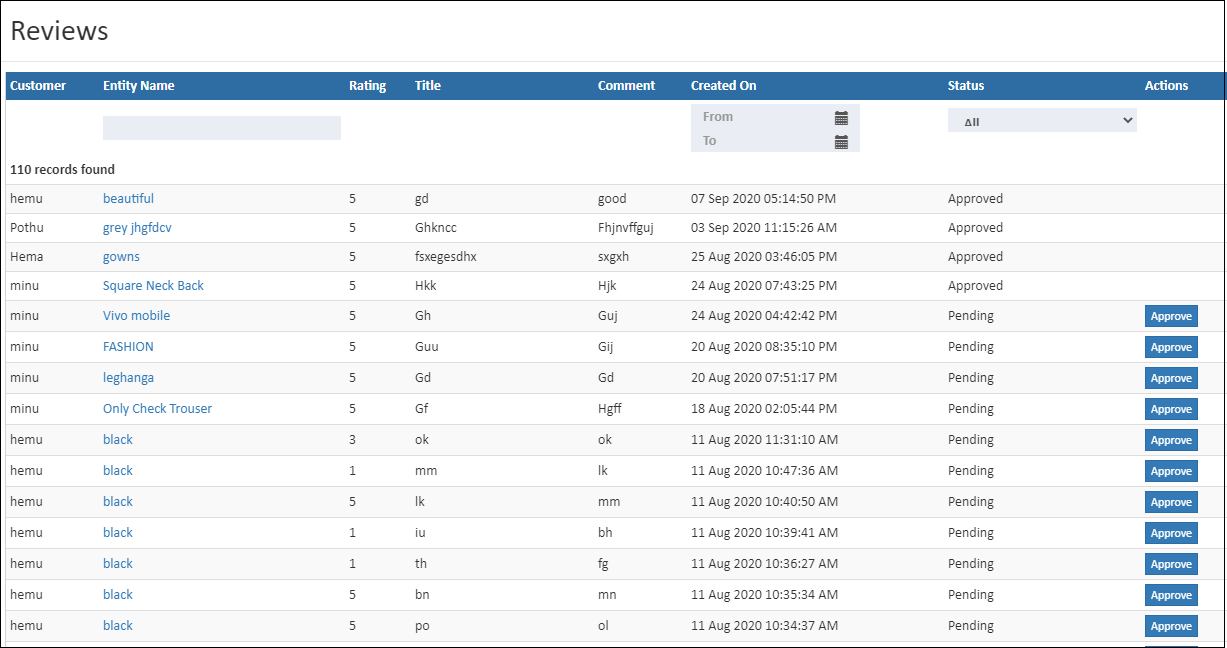Click the Entity Name filter box
The image size is (1227, 648).
[x=221, y=127]
